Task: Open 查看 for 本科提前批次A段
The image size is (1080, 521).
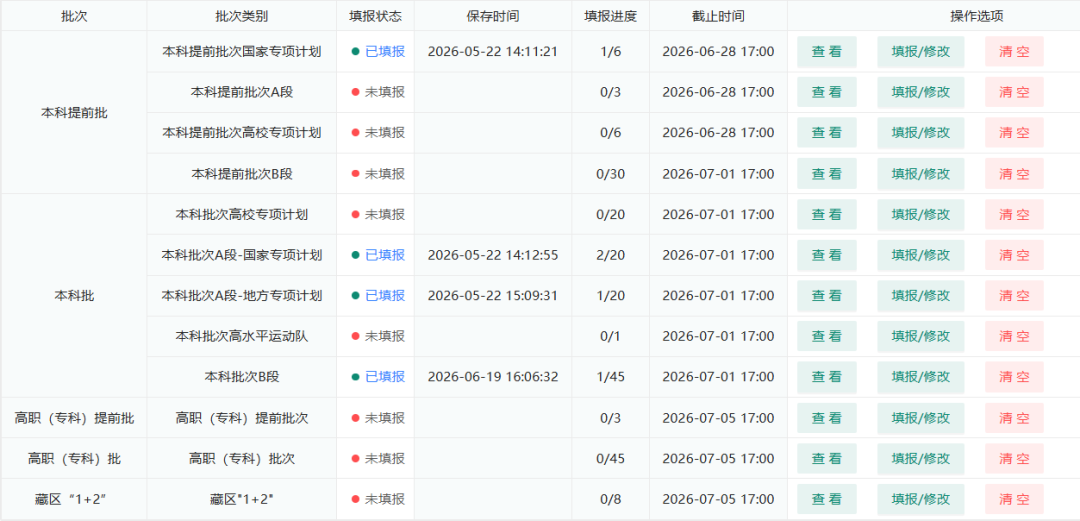Action: tap(827, 92)
